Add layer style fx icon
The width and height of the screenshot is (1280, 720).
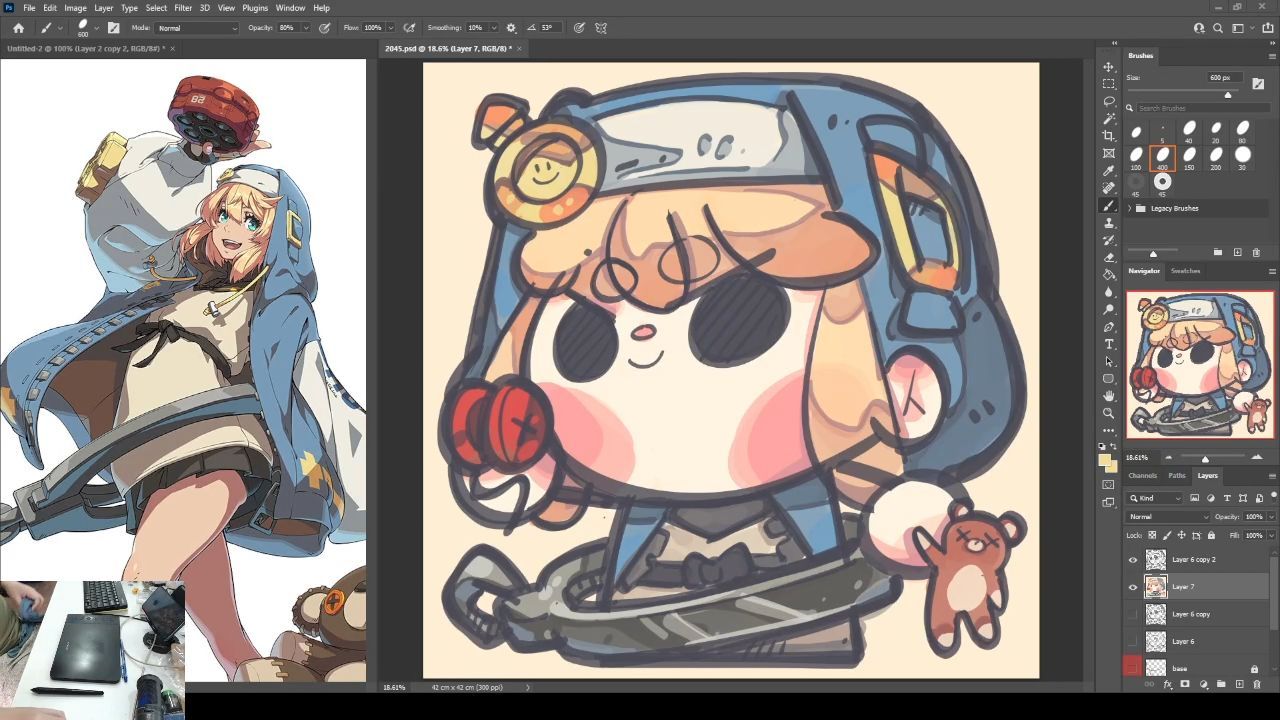pyautogui.click(x=1168, y=685)
